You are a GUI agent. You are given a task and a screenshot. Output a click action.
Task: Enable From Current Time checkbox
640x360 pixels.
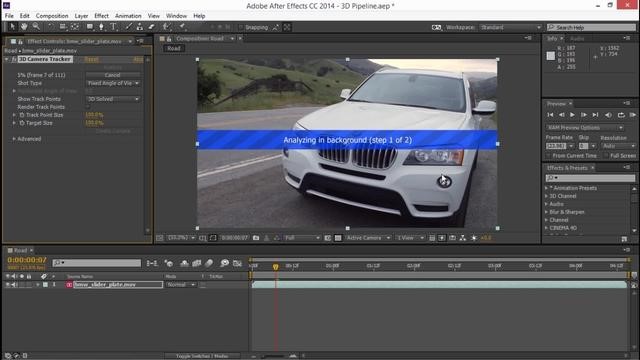(x=548, y=156)
